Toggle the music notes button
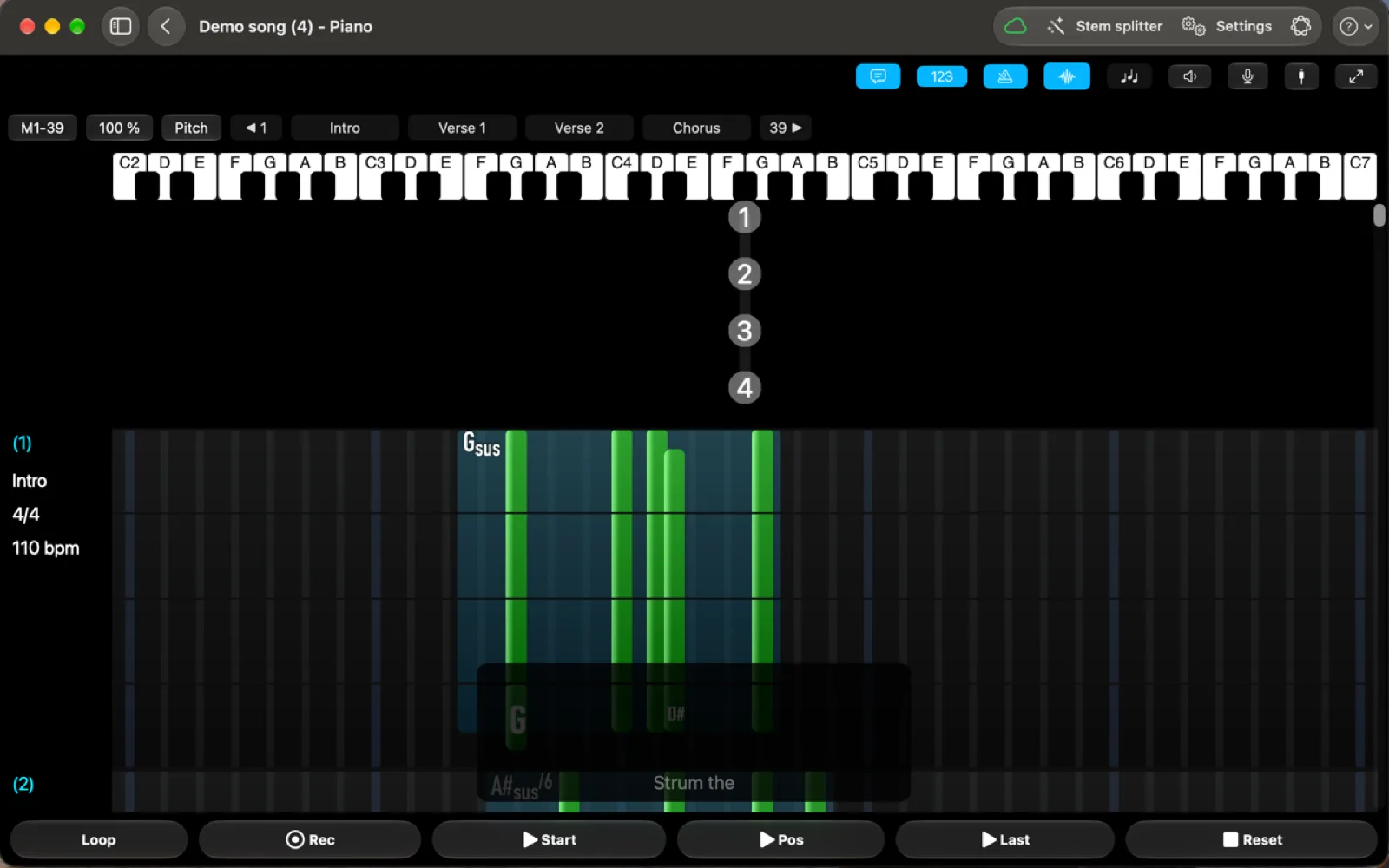The image size is (1389, 868). [x=1129, y=76]
